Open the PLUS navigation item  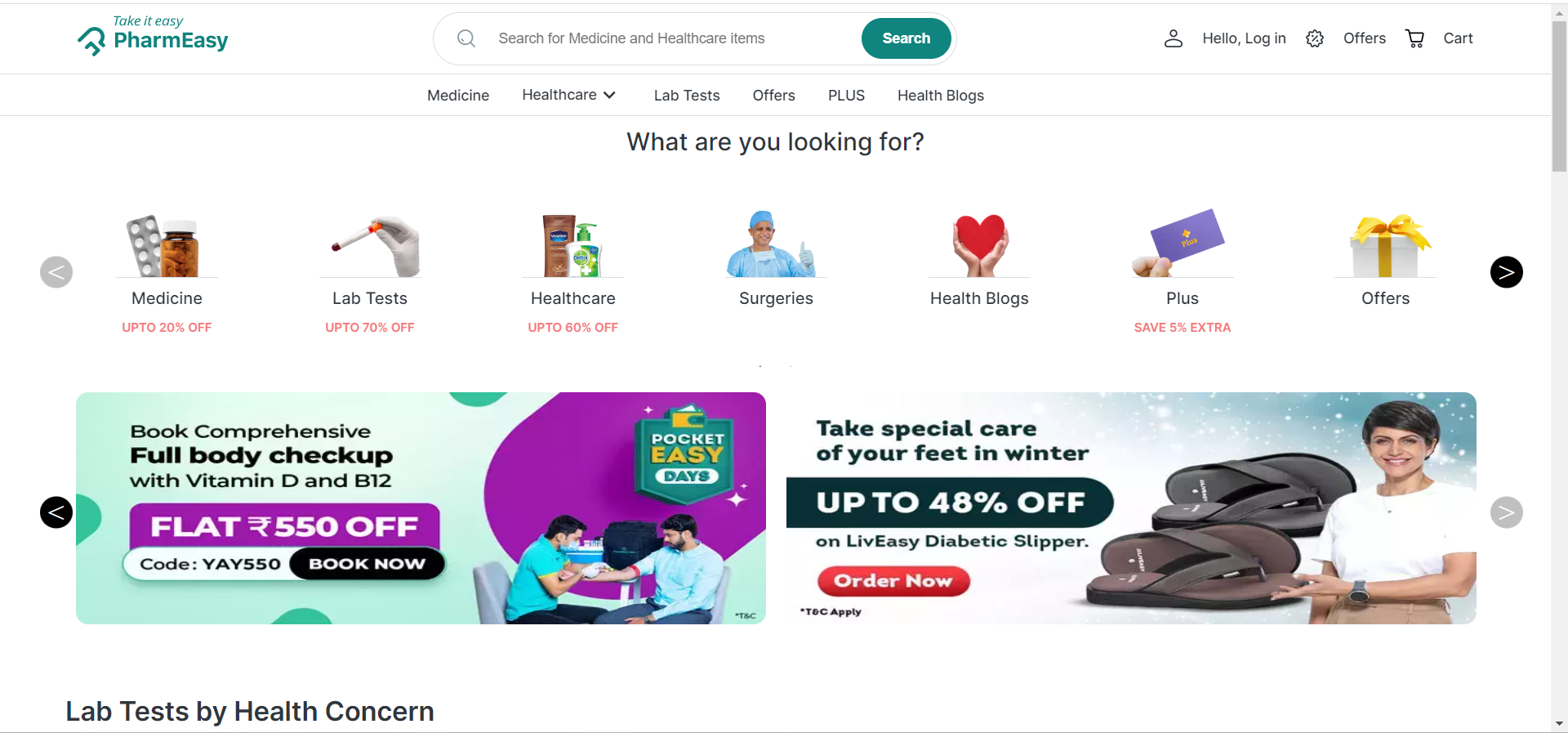tap(846, 96)
